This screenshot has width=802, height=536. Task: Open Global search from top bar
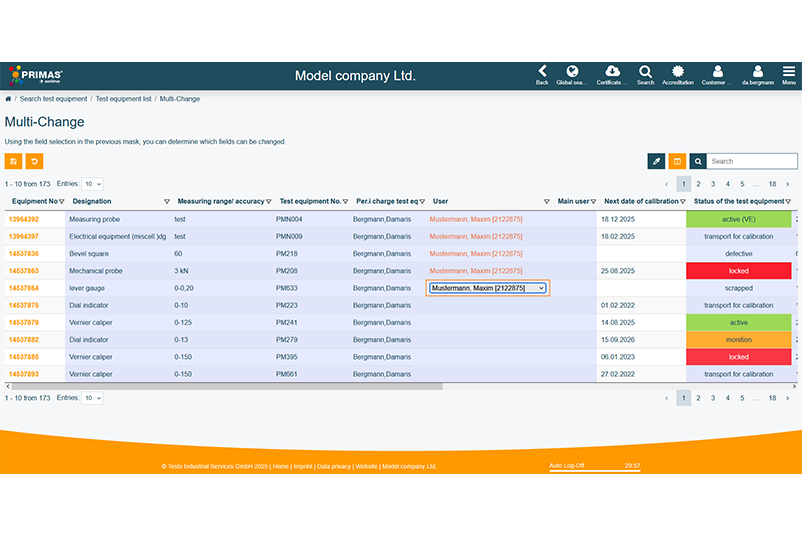573,75
